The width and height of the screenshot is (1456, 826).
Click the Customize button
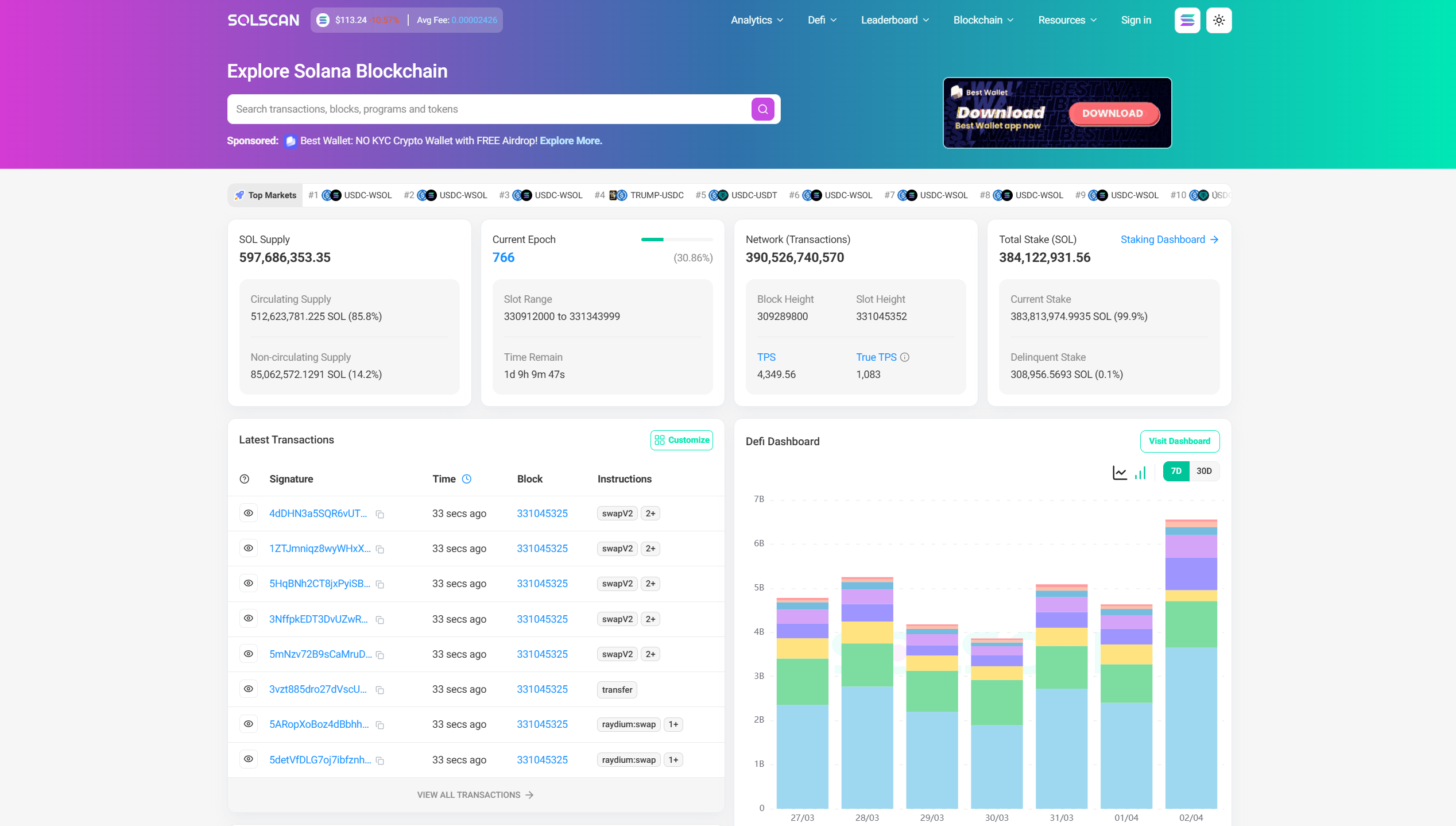(681, 440)
